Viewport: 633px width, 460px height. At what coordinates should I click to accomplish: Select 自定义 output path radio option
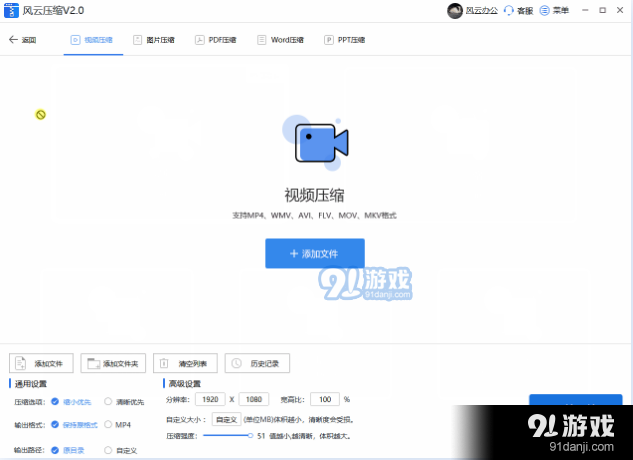pyautogui.click(x=108, y=450)
